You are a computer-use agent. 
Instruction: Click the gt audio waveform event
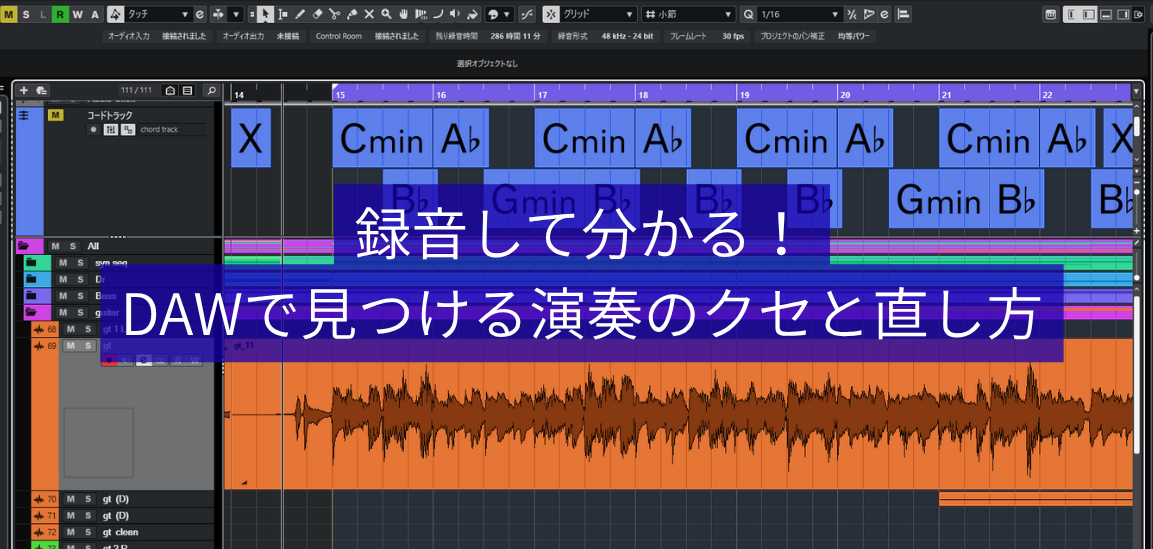pyautogui.click(x=680, y=420)
